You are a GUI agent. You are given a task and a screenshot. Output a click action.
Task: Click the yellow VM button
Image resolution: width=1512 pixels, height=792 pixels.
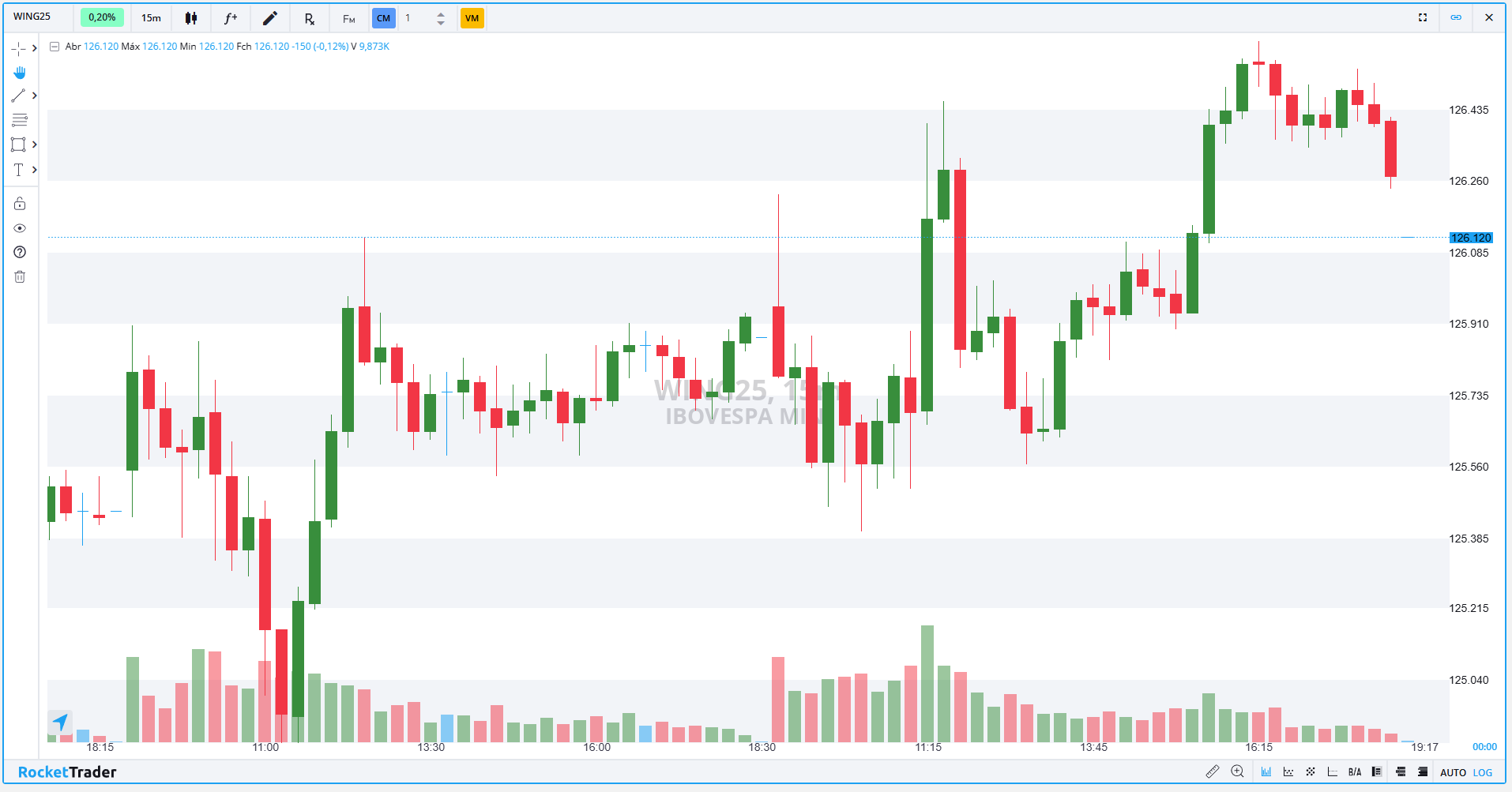coord(472,18)
